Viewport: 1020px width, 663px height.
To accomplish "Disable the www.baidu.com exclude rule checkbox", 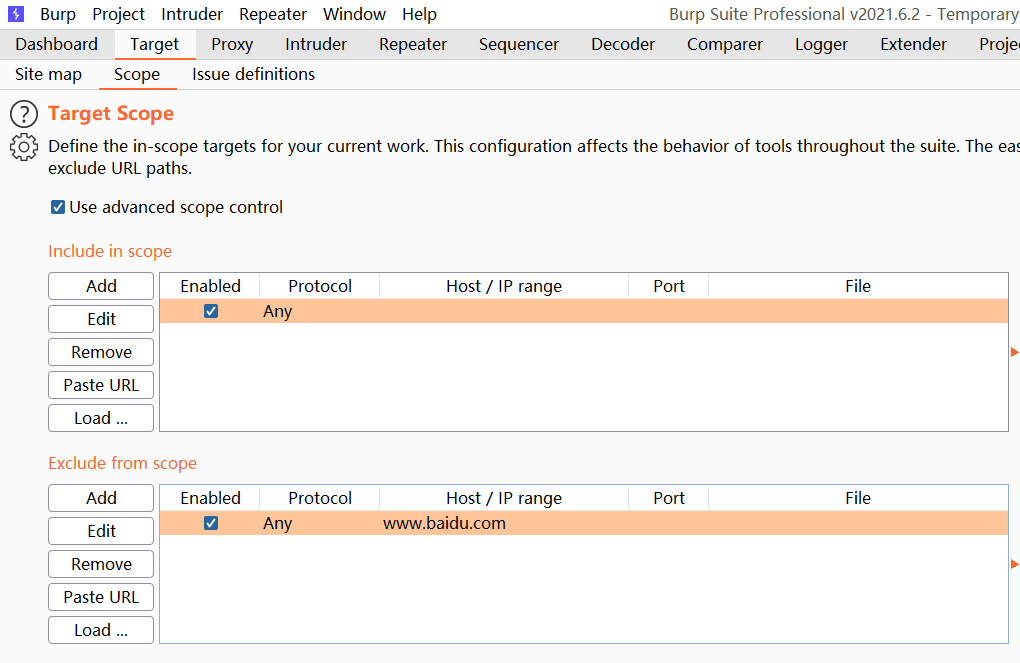I will (x=211, y=523).
